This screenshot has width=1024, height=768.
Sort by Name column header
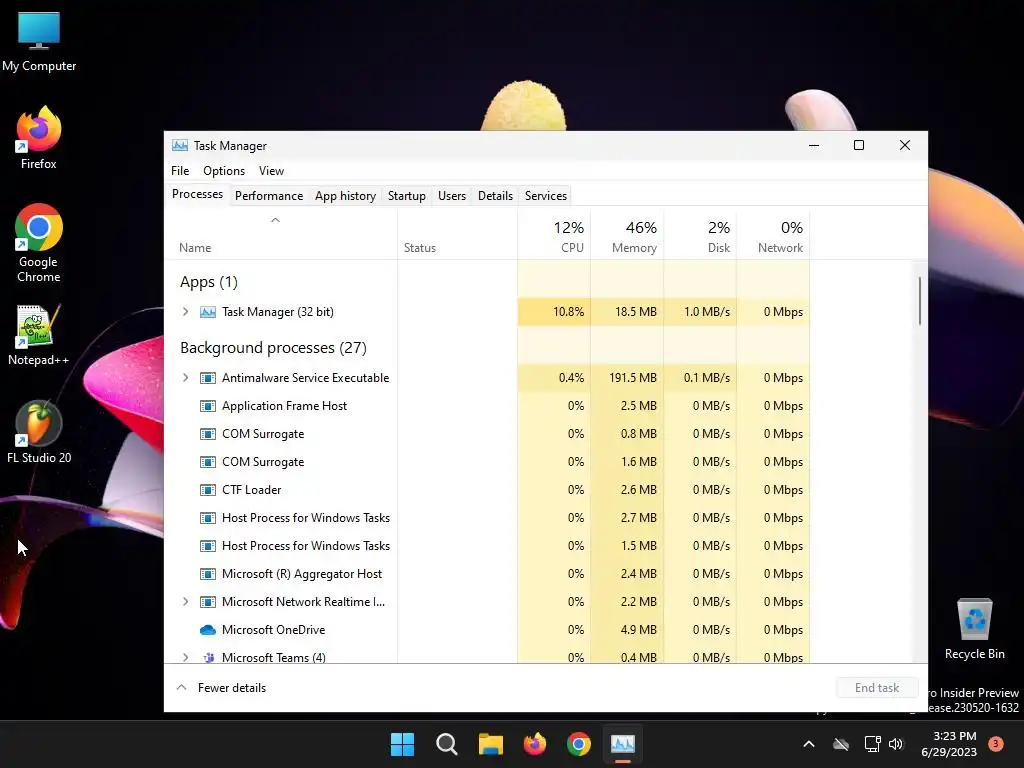[281, 236]
